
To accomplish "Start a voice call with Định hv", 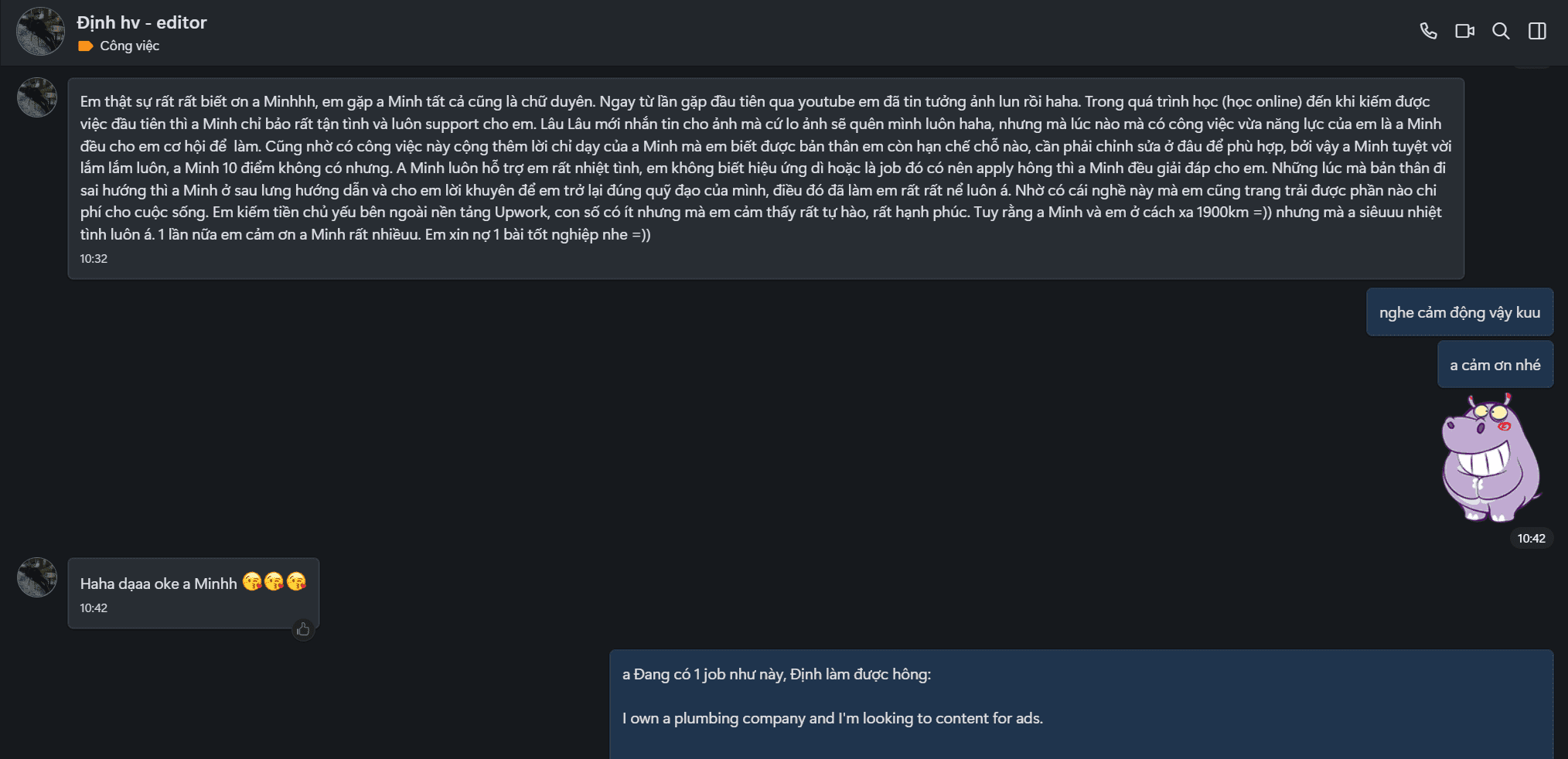I will [1428, 31].
